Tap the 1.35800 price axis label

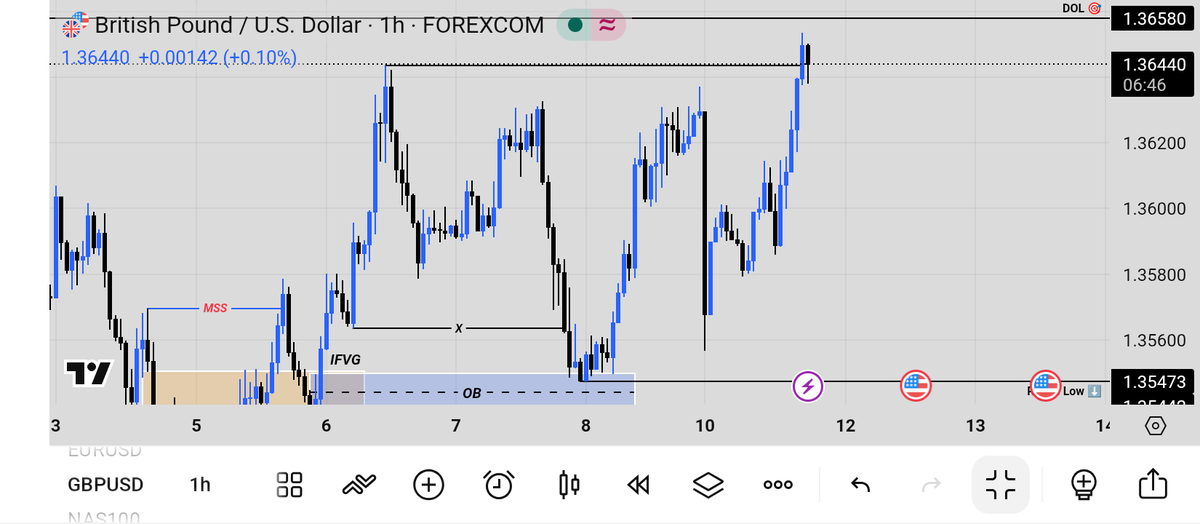click(1155, 274)
